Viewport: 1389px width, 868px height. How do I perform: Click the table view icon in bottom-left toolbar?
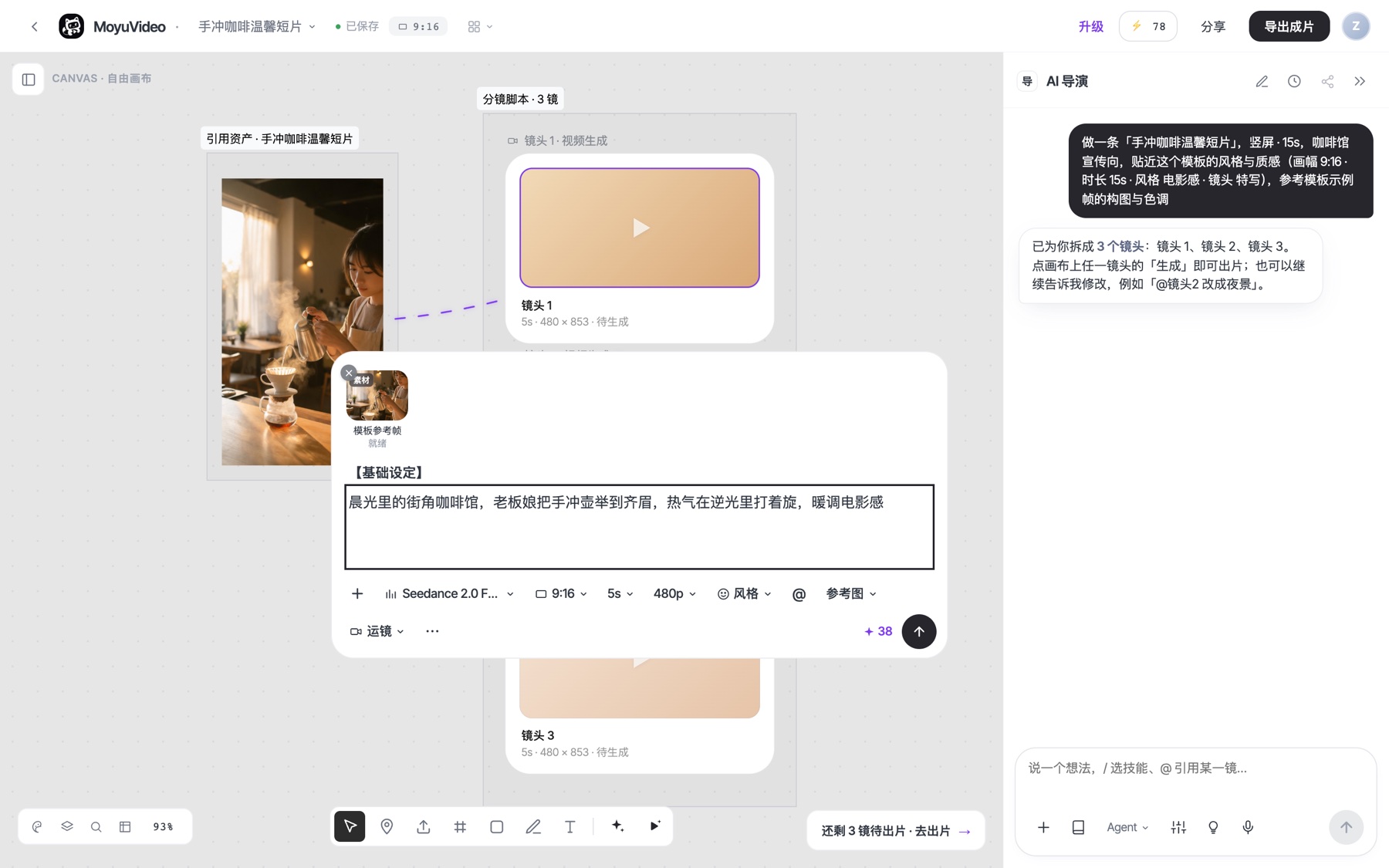pos(125,826)
